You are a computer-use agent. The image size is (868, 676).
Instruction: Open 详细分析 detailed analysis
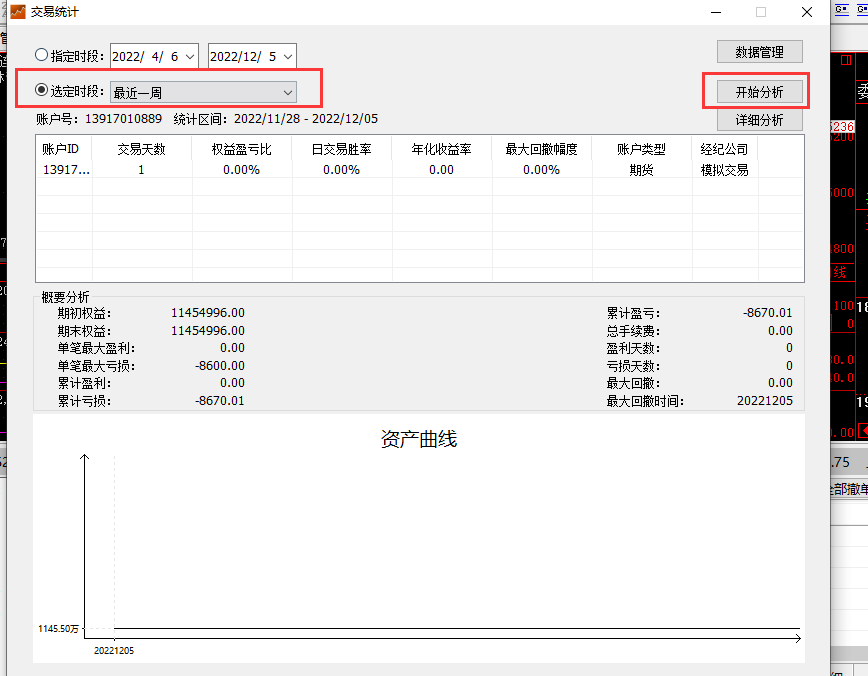point(759,120)
